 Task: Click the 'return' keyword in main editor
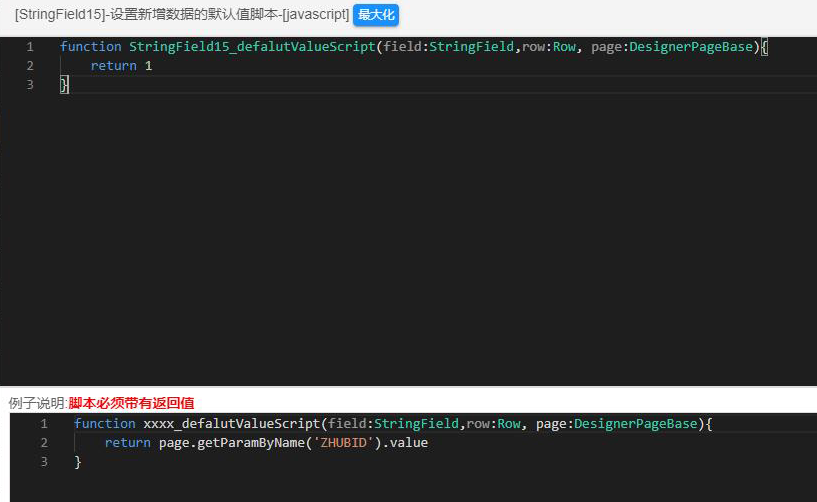[113, 66]
